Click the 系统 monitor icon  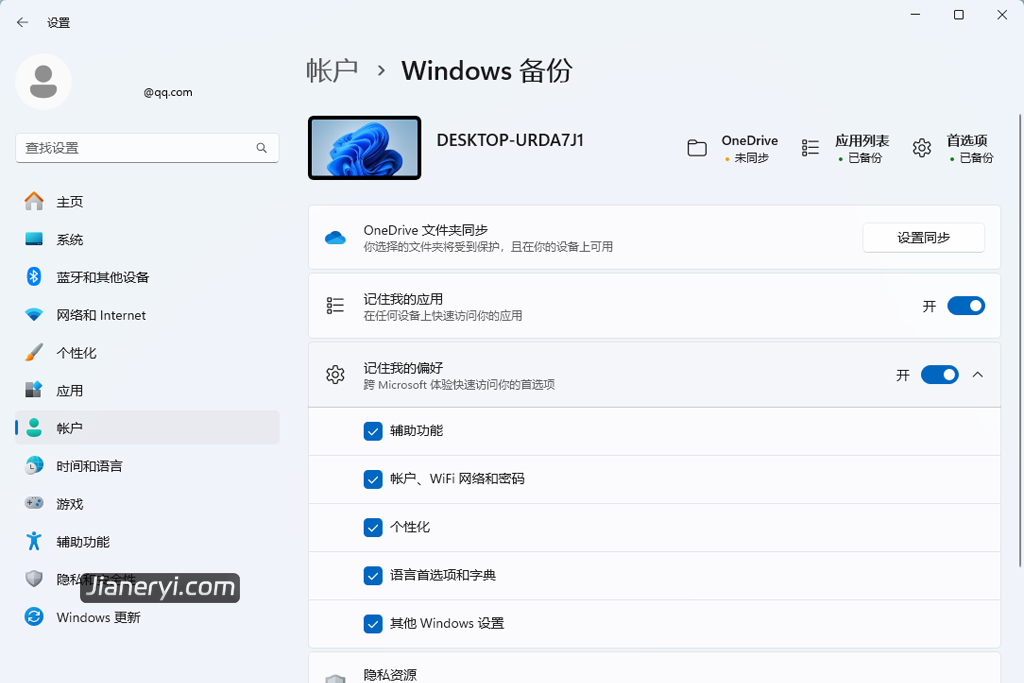(x=34, y=239)
